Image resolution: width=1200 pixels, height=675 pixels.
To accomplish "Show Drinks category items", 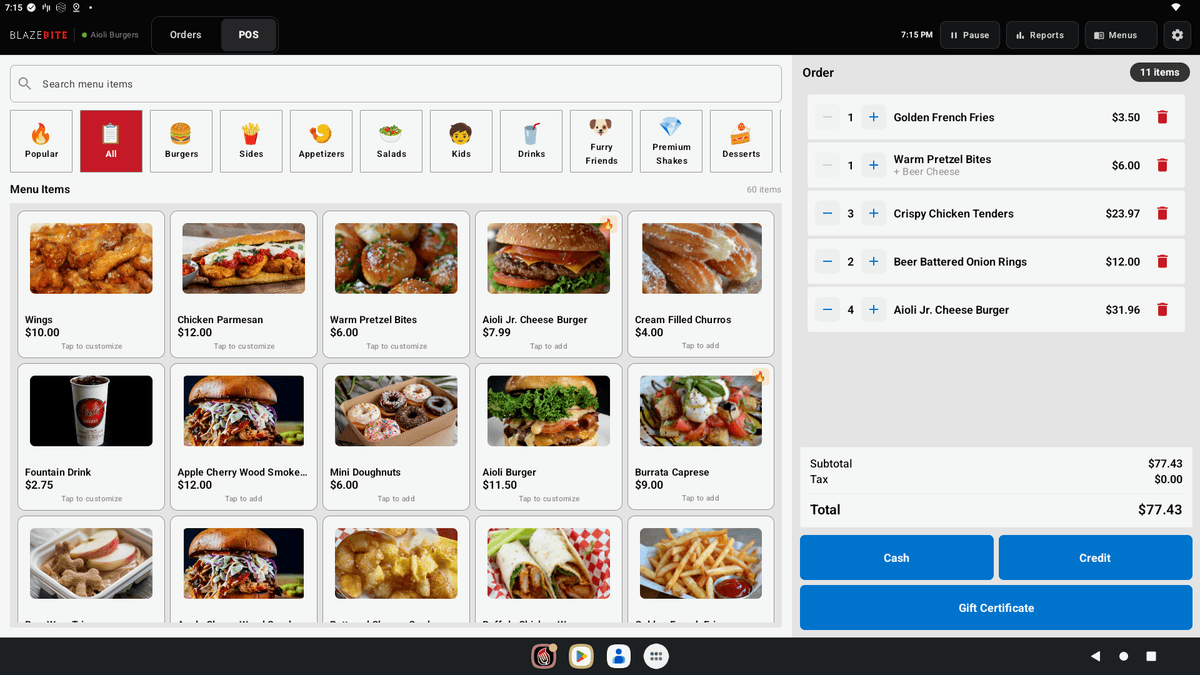I will (x=531, y=141).
